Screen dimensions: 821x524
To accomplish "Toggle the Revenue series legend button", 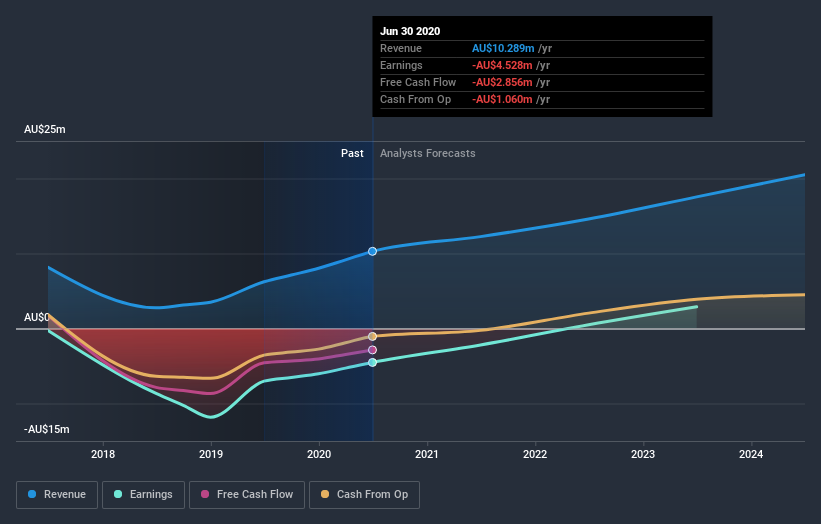I will tap(57, 495).
